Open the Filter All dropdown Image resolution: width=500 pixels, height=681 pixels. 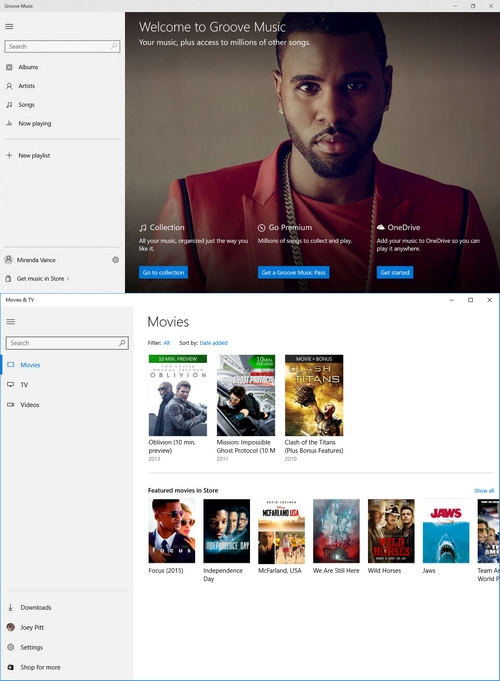(x=166, y=343)
